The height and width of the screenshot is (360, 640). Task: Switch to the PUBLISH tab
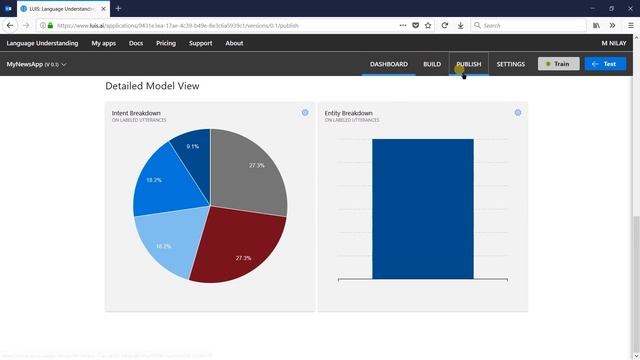pos(469,64)
